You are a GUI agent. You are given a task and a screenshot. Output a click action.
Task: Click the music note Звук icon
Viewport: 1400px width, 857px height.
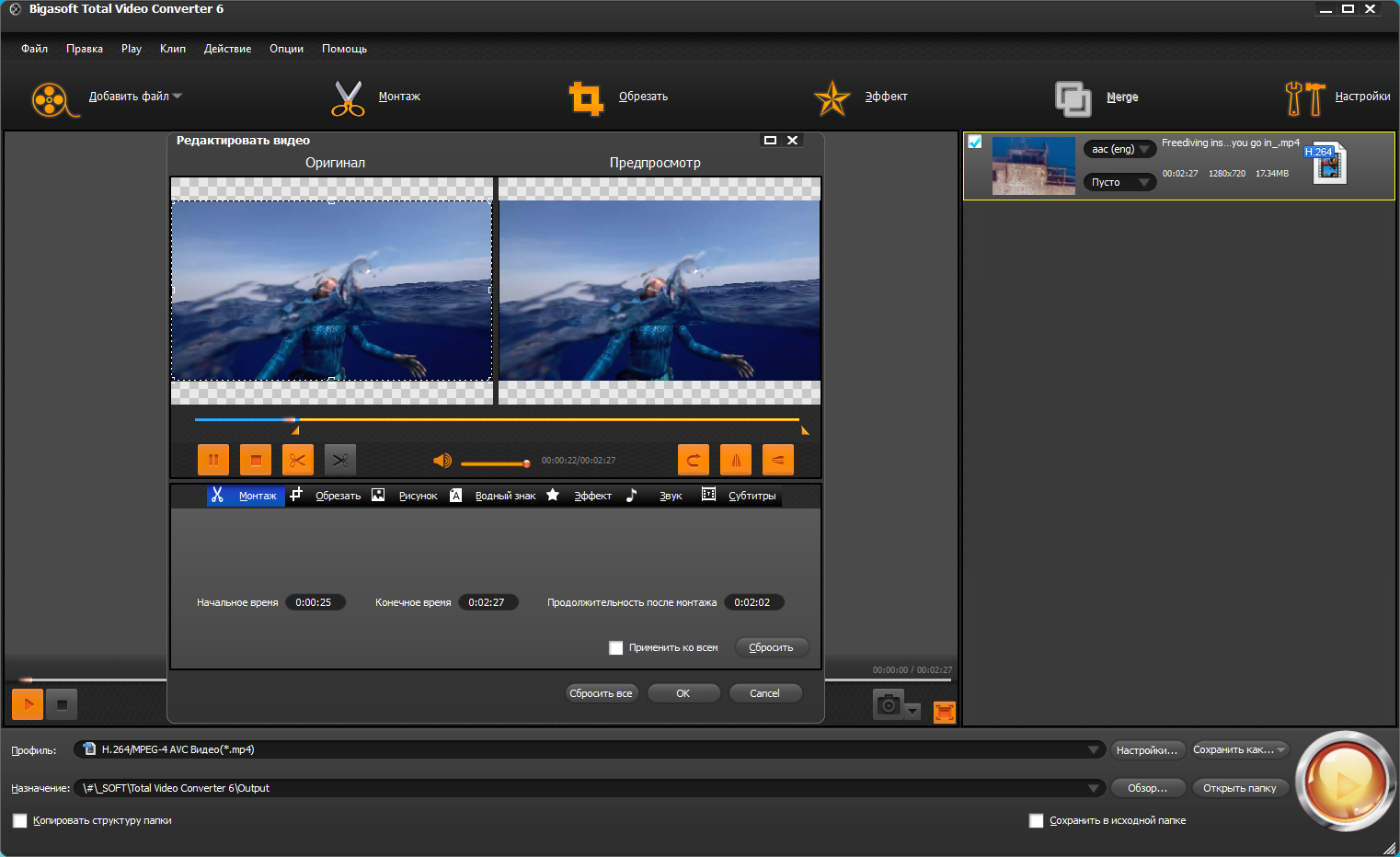tap(631, 495)
